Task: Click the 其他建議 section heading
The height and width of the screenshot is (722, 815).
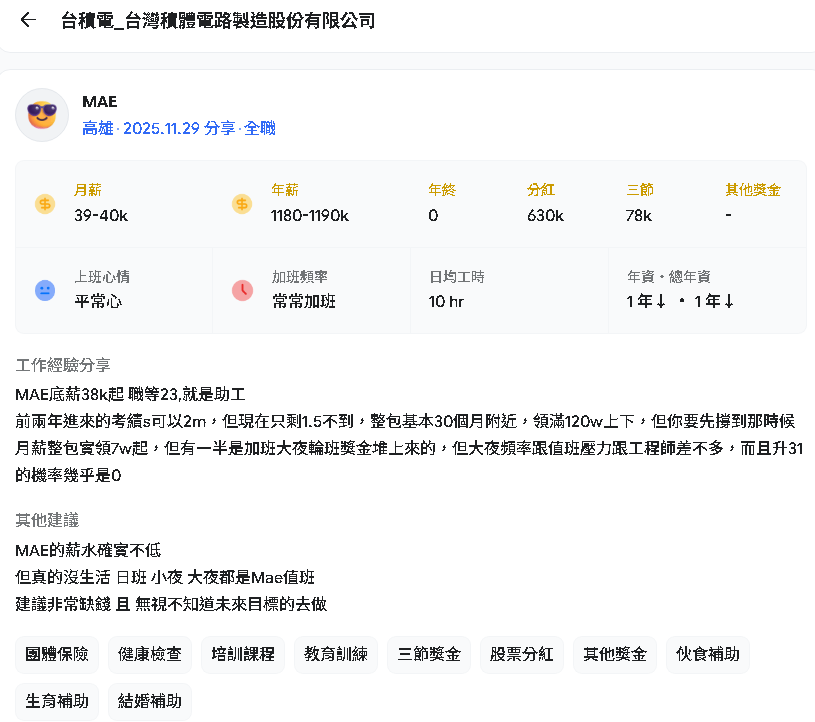Action: pyautogui.click(x=47, y=520)
